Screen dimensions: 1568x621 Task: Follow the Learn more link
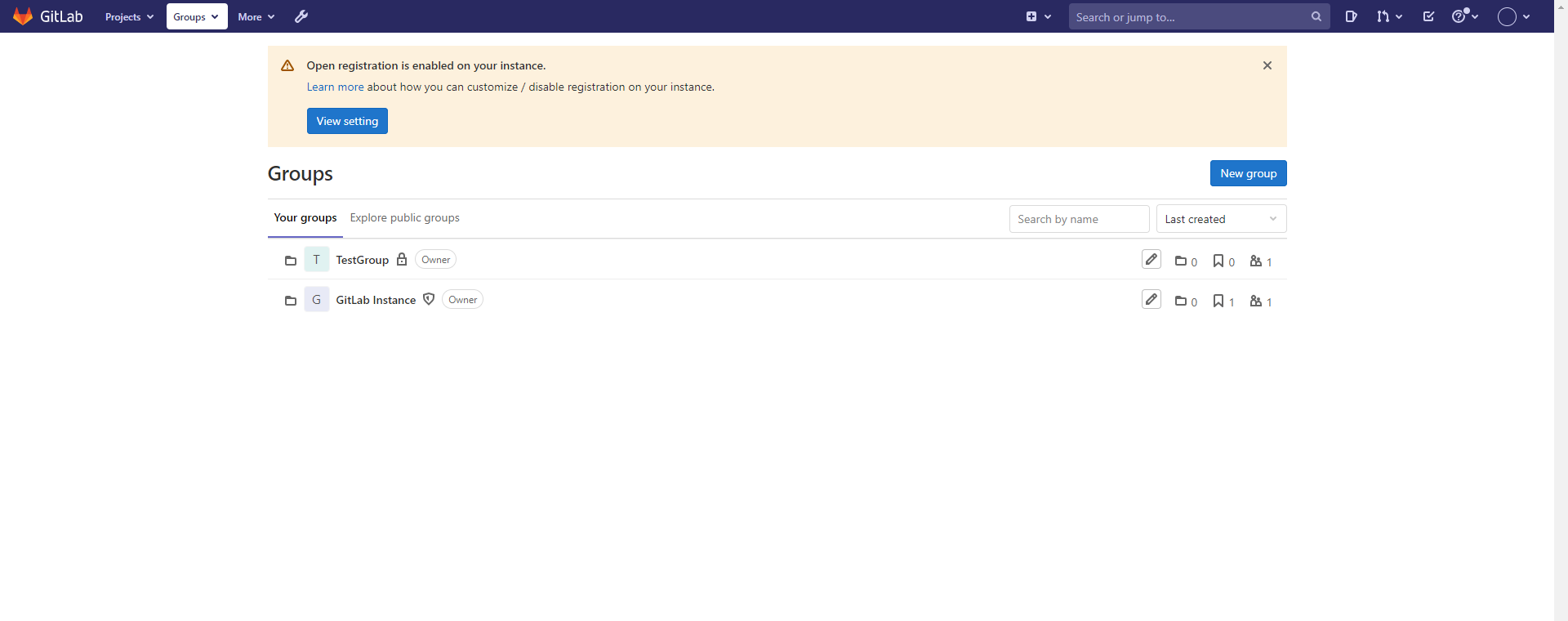(335, 87)
